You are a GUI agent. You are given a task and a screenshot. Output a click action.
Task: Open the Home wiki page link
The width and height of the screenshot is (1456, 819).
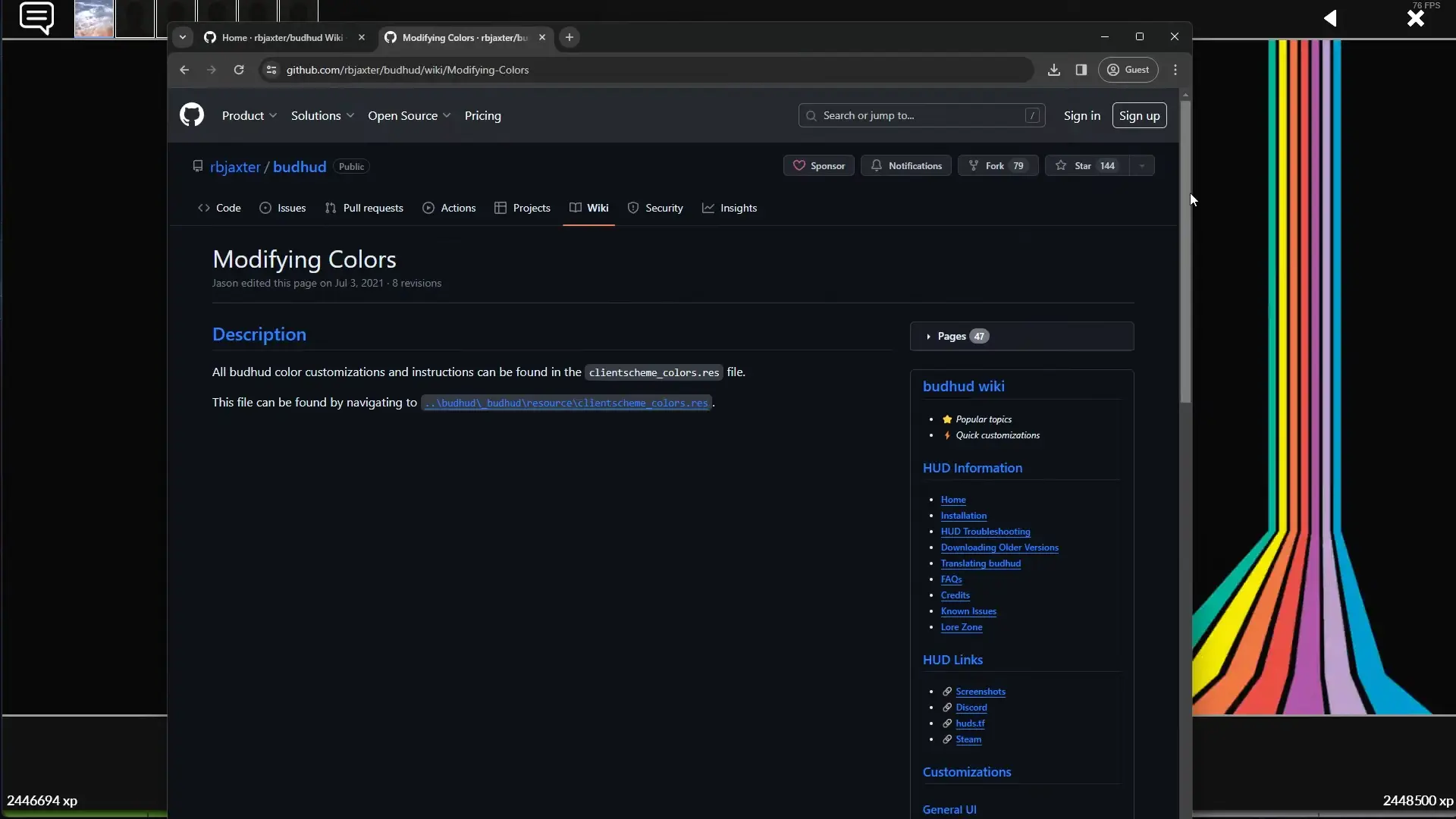(x=953, y=500)
